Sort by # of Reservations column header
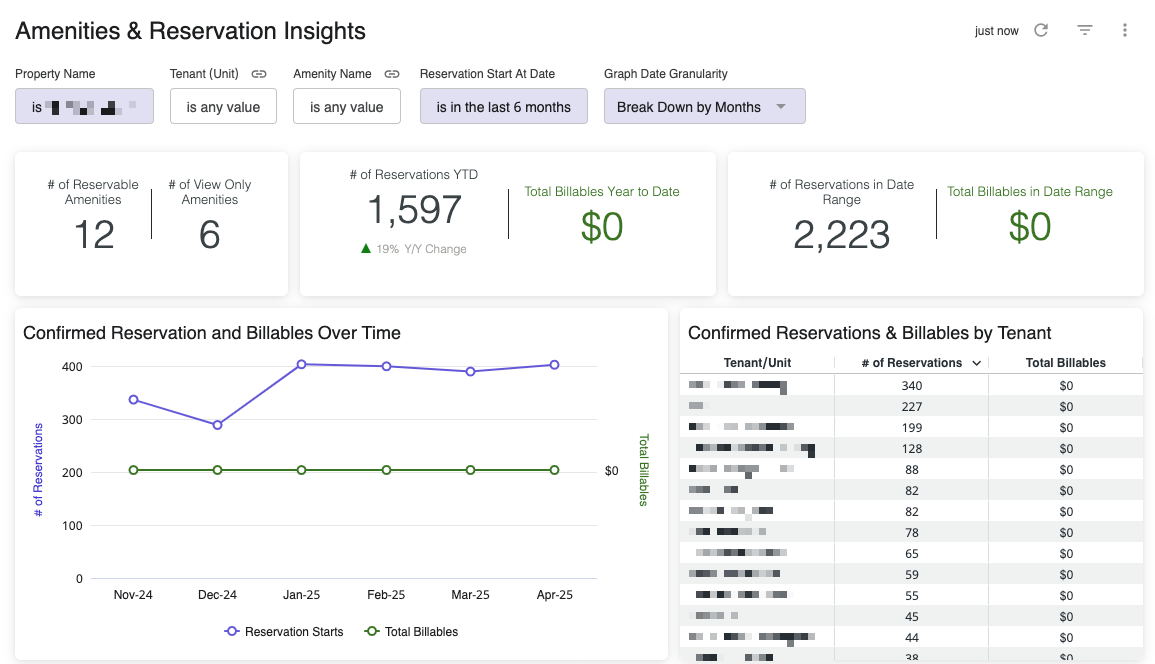 pos(911,363)
